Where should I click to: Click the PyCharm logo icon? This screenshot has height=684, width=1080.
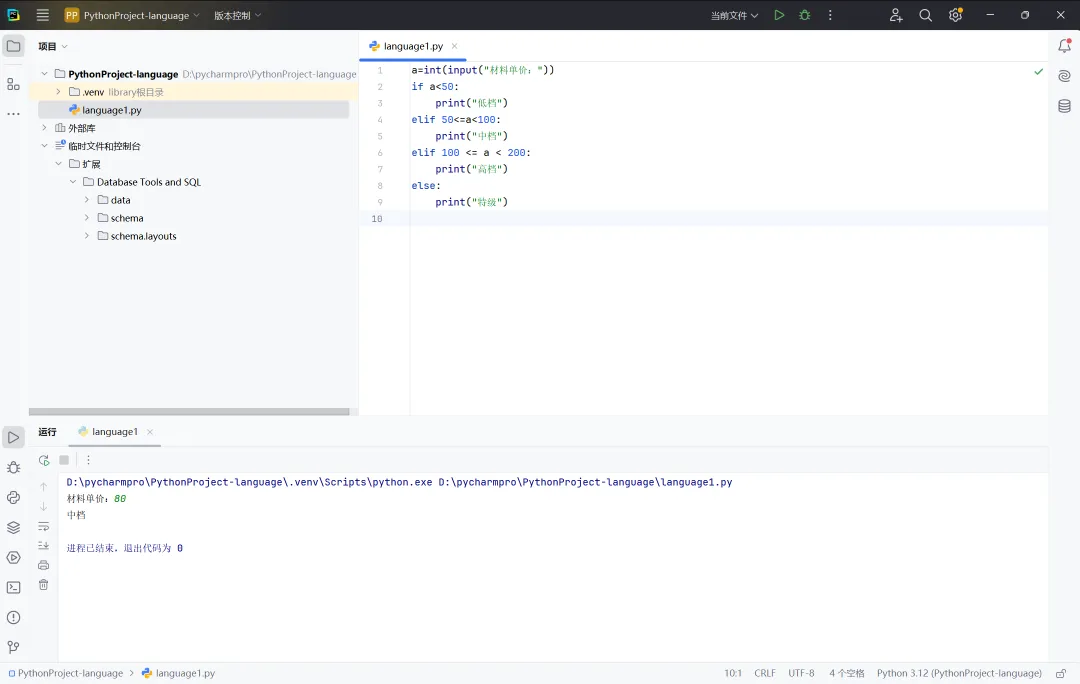[x=13, y=14]
